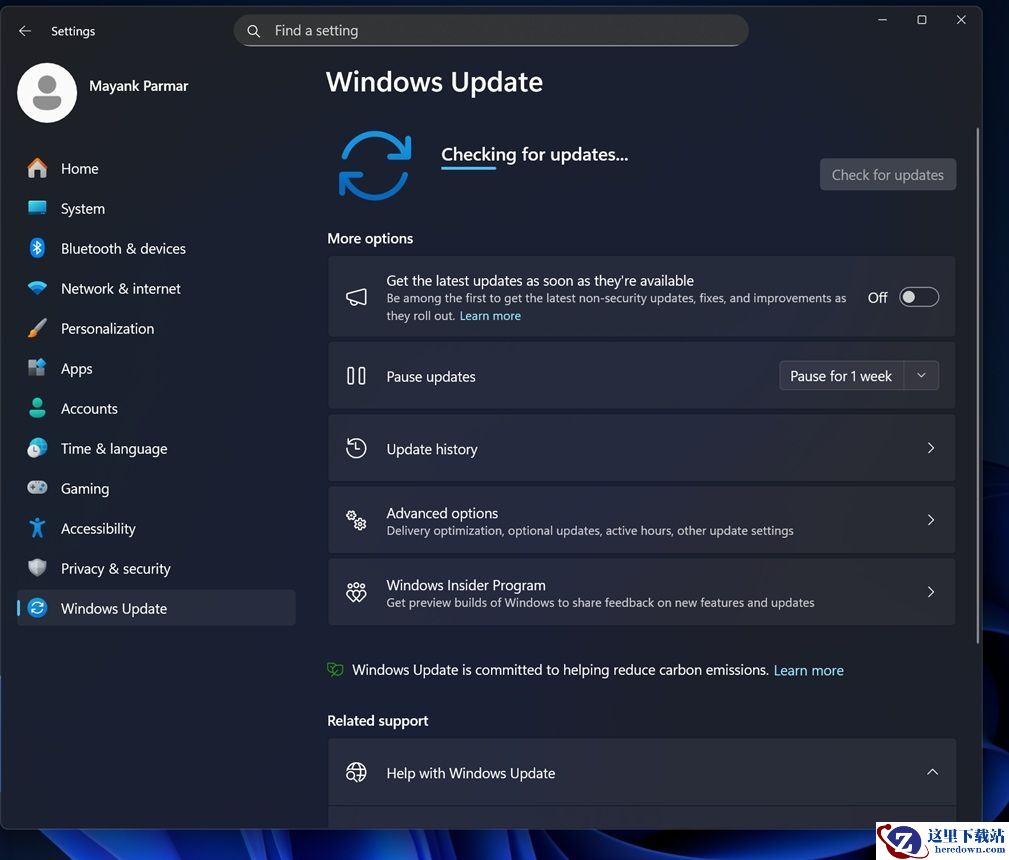Open the Pause updates duration dropdown arrow
The width and height of the screenshot is (1009, 860).
[921, 376]
